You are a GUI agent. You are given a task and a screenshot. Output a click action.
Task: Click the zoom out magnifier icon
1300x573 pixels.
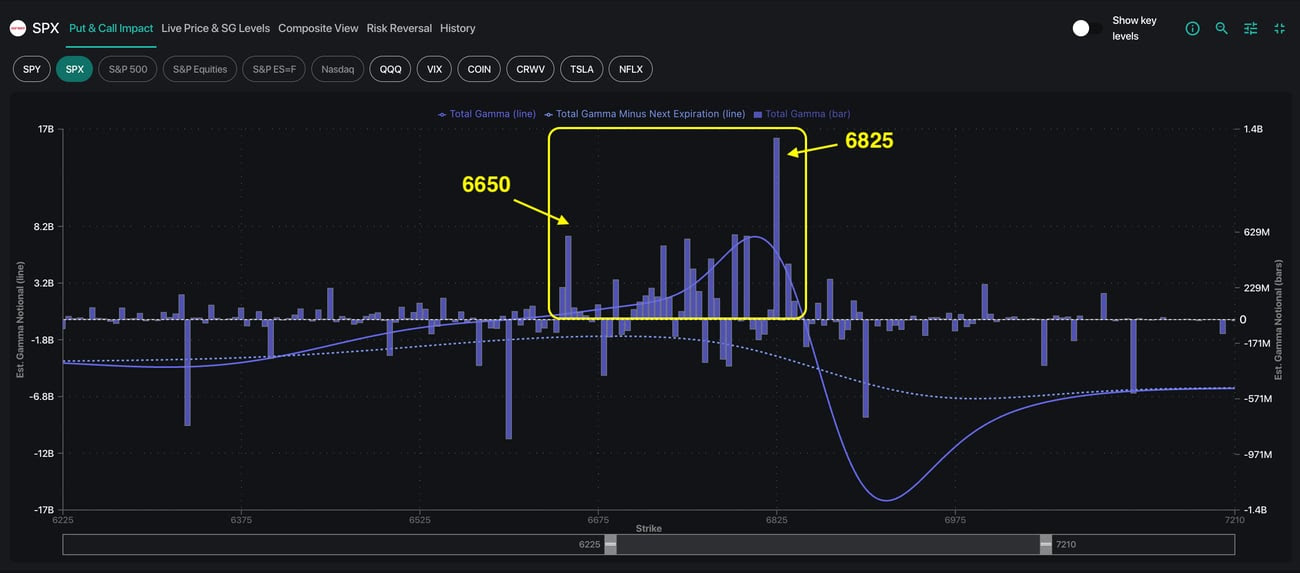pyautogui.click(x=1221, y=29)
